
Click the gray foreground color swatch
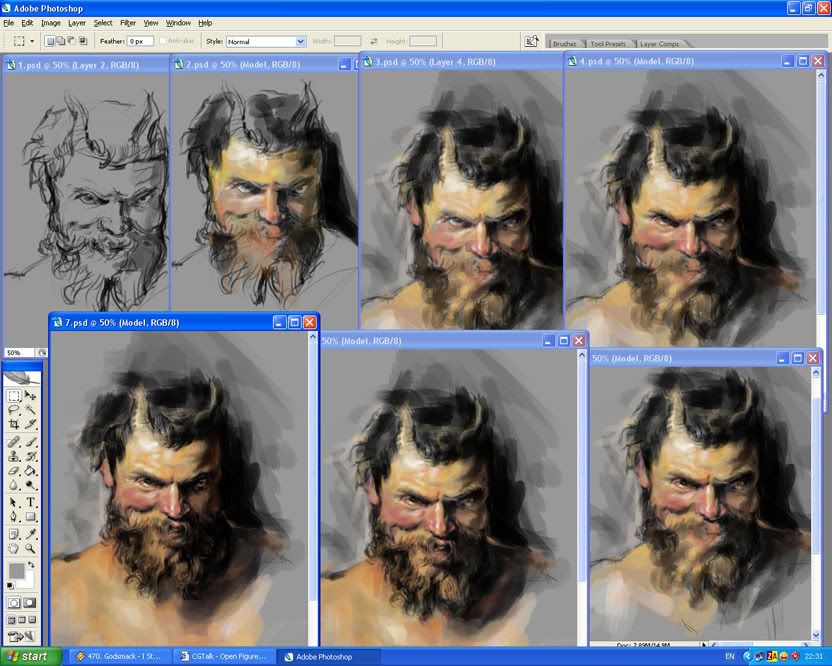[x=16, y=571]
